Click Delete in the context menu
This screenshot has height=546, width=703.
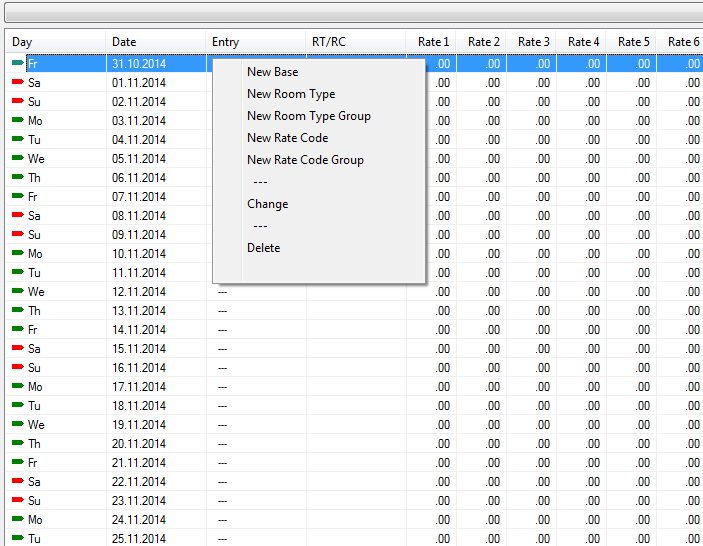pos(263,248)
